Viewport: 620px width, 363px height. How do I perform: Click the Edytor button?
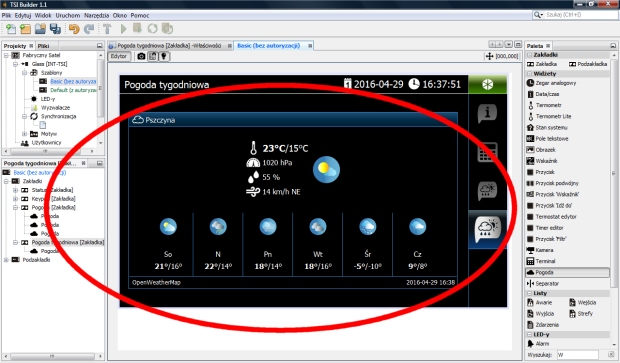[x=119, y=56]
